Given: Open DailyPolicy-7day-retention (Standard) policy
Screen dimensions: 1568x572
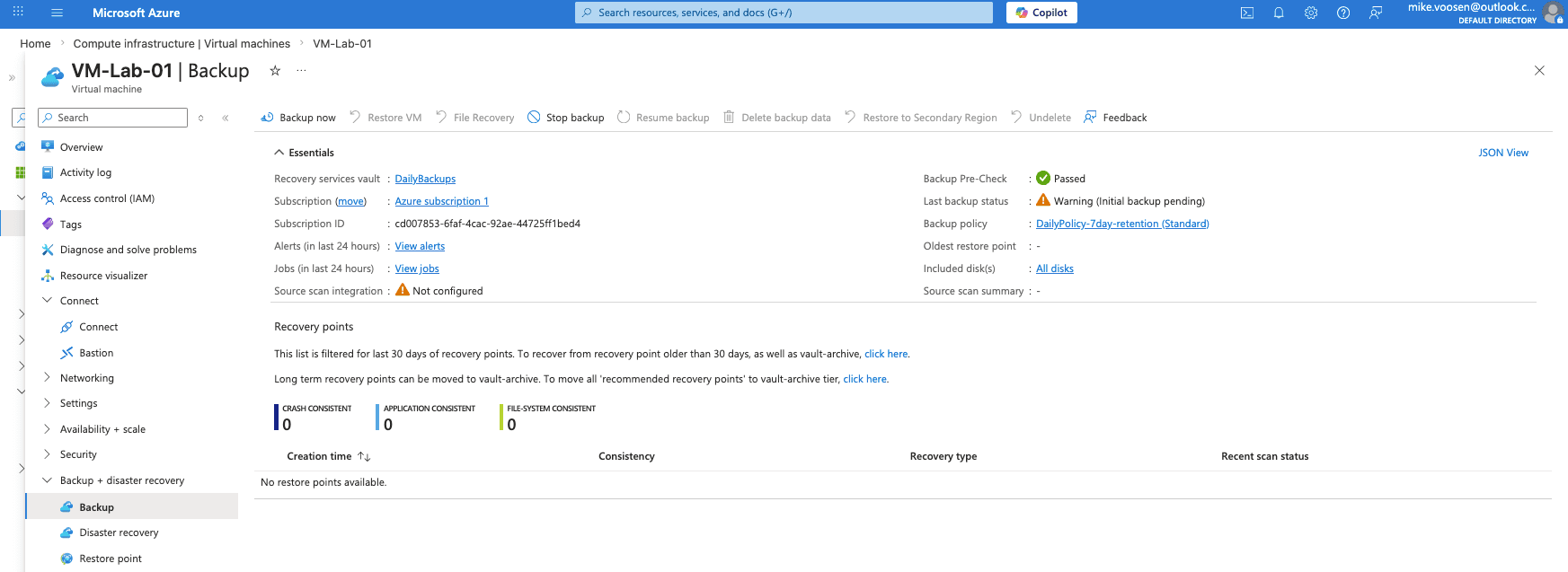Looking at the screenshot, I should point(1122,224).
